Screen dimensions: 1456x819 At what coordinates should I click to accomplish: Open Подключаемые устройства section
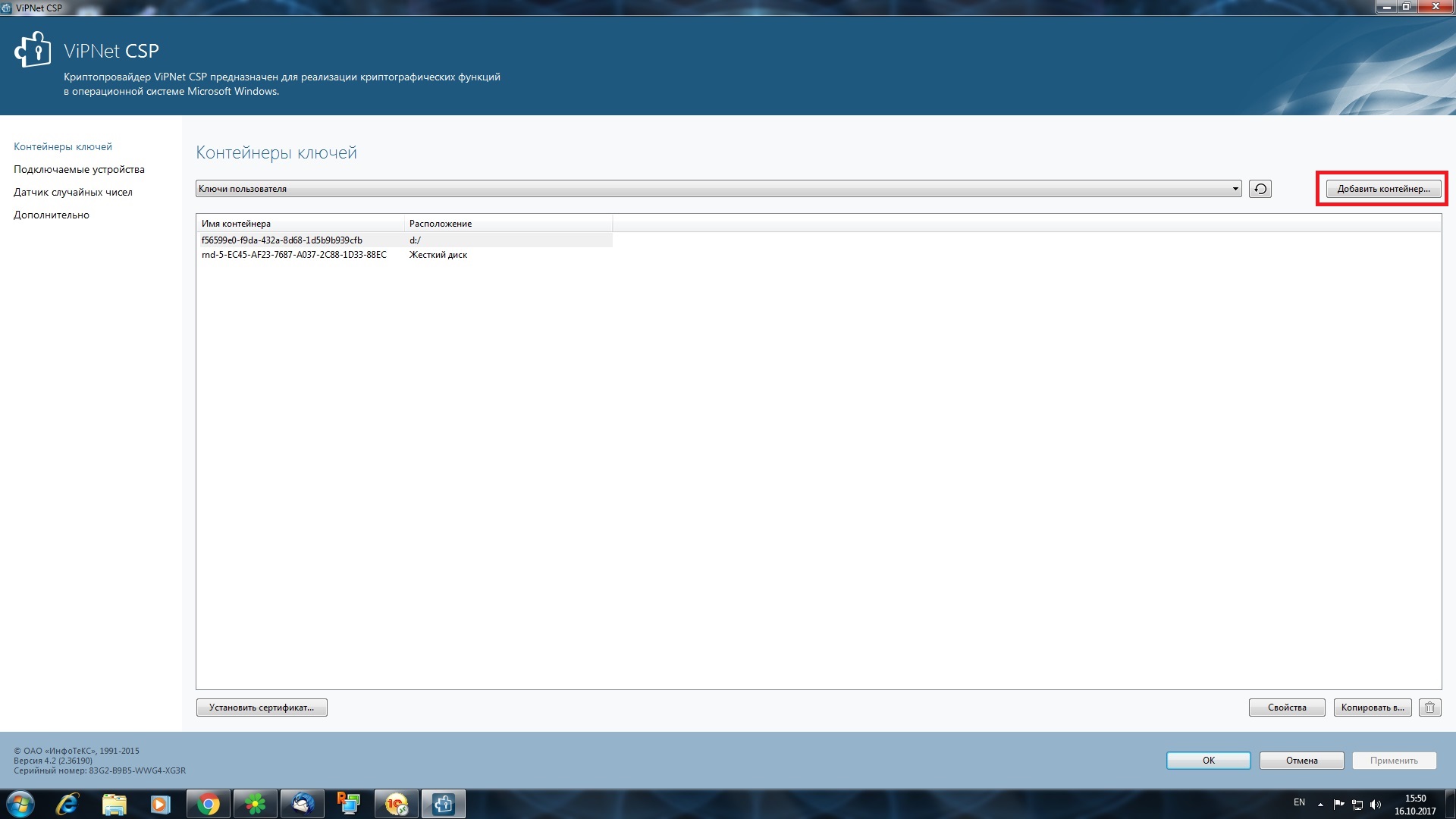point(79,169)
